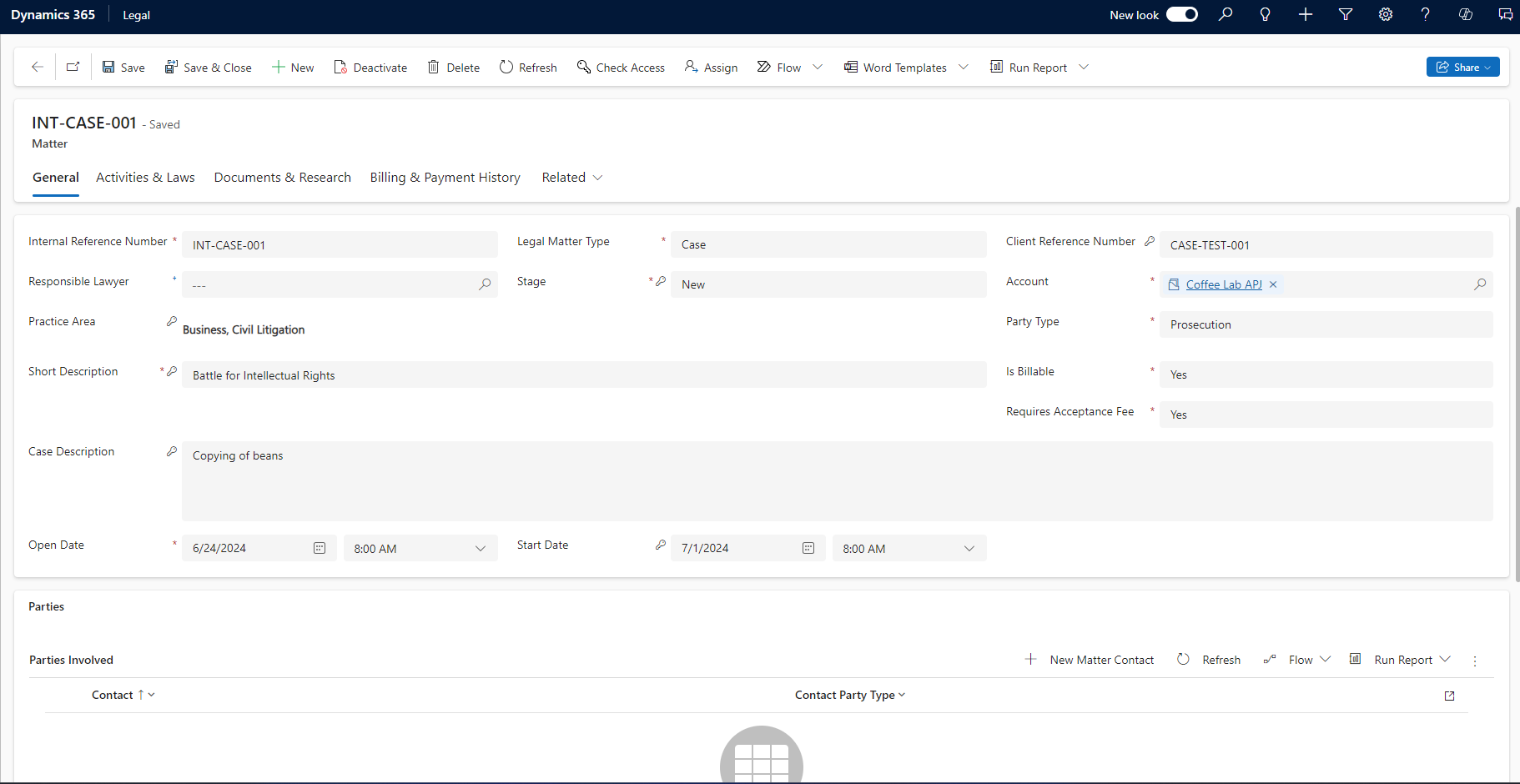This screenshot has width=1520, height=784.
Task: Toggle the New look switch
Action: [x=1182, y=14]
